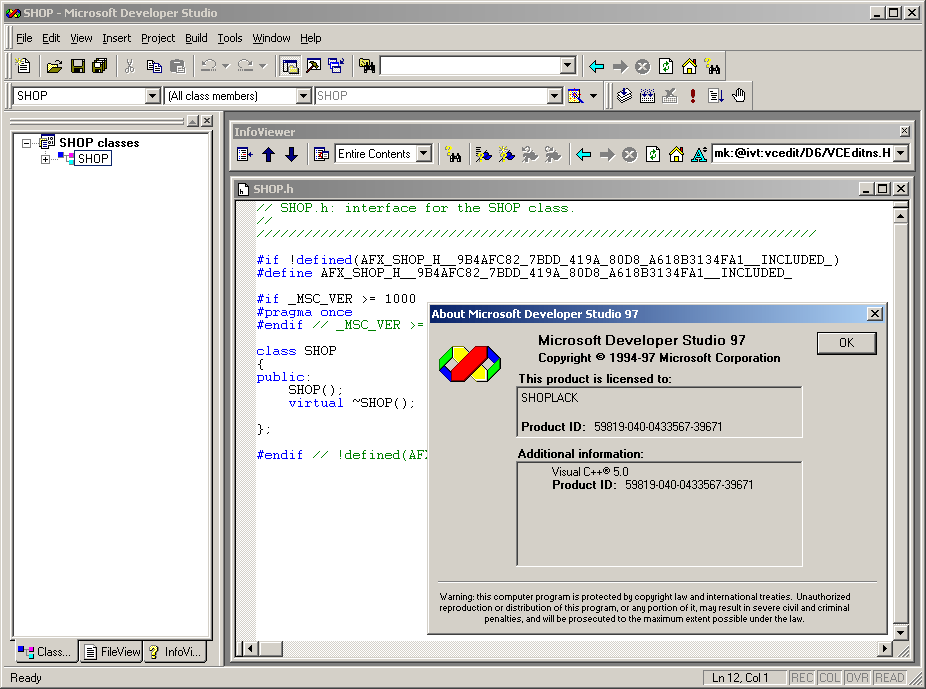Go to next topic with down arrow
The width and height of the screenshot is (926, 689).
(291, 154)
